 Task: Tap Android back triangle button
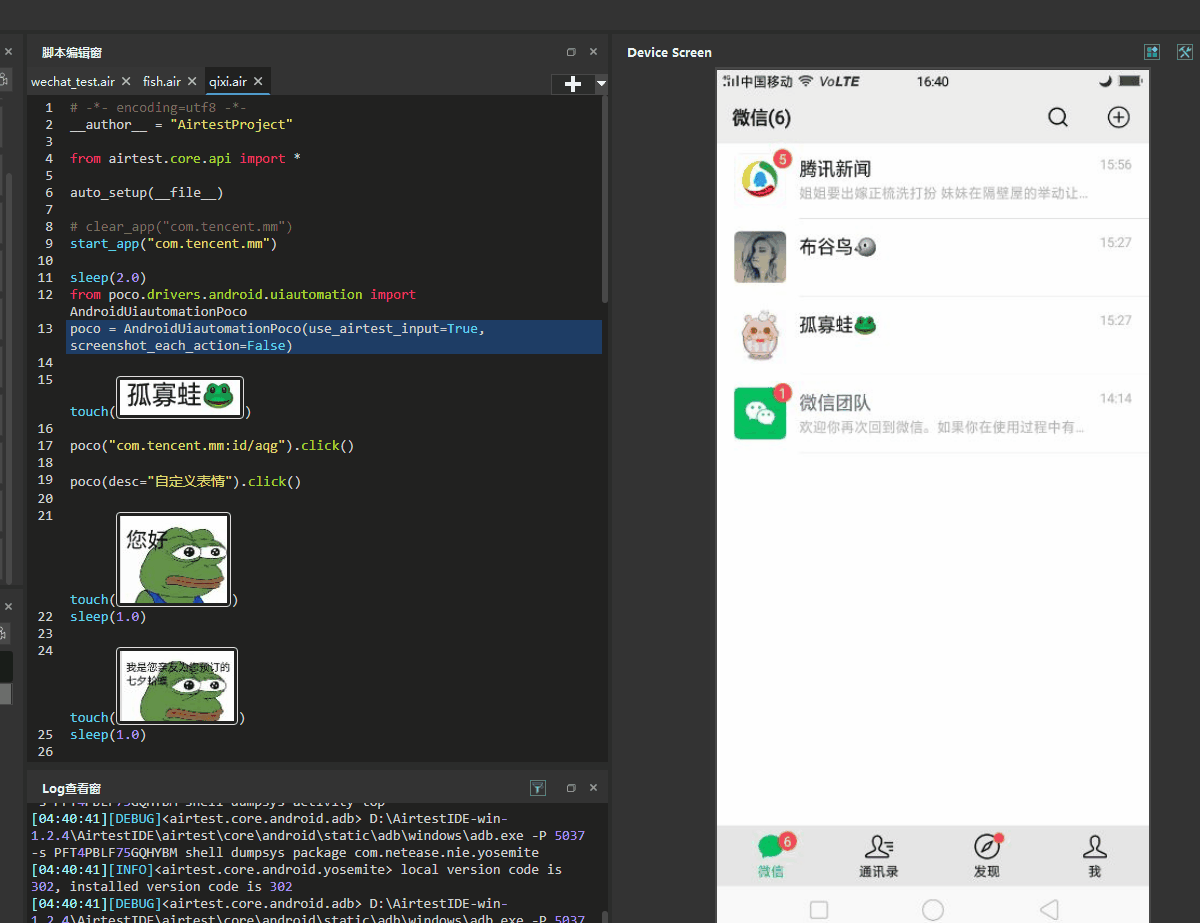(x=1049, y=909)
